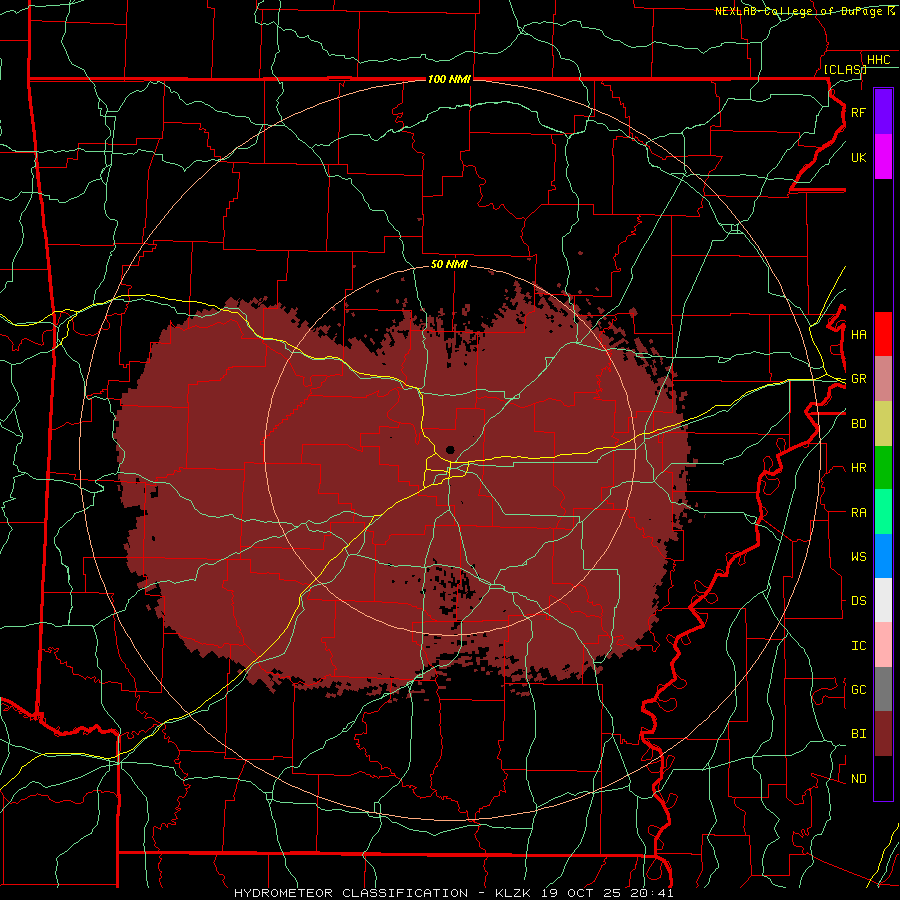Click the [CLAS] units label
The height and width of the screenshot is (900, 900).
click(x=845, y=69)
